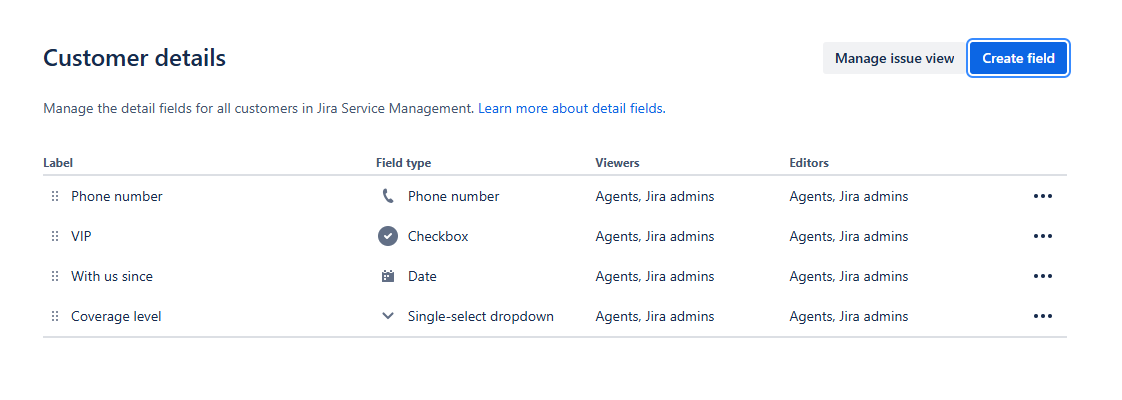Open the three-dot menu for VIP row
The height and width of the screenshot is (400, 1122).
(x=1043, y=236)
